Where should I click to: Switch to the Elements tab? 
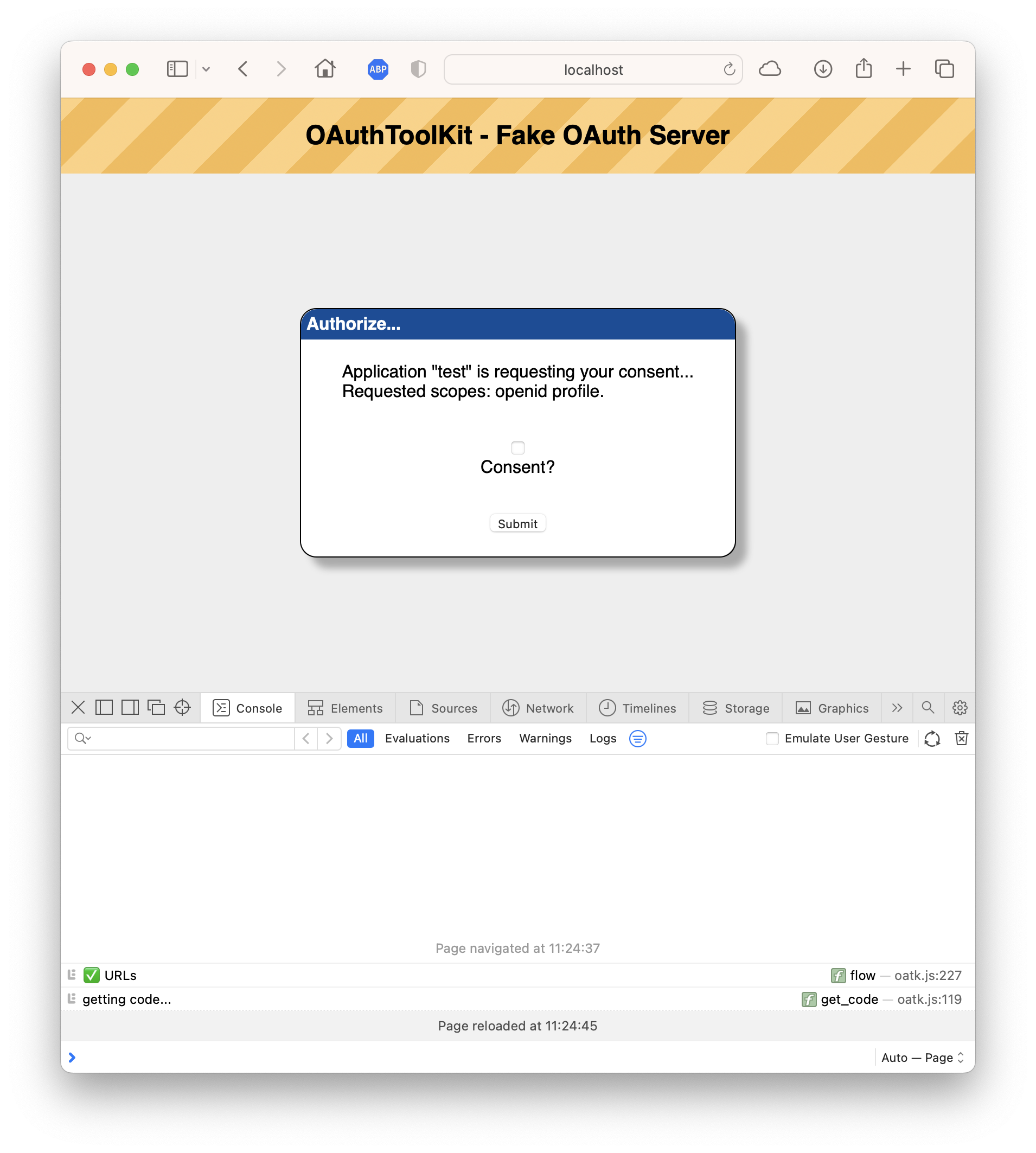[x=345, y=707]
